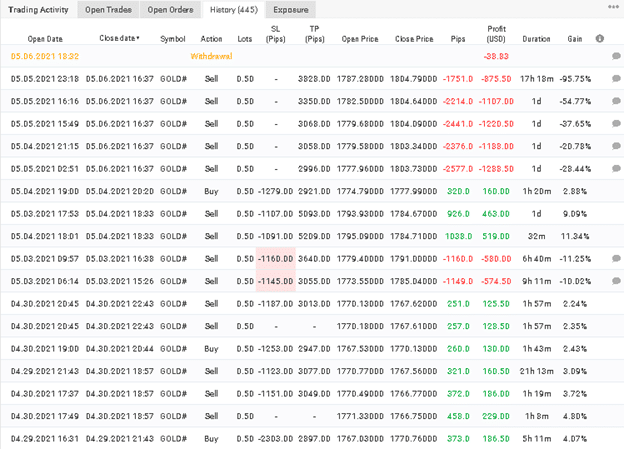Open the three-dots more options menu
Viewport: 624px width, 449px height.
click(613, 7)
